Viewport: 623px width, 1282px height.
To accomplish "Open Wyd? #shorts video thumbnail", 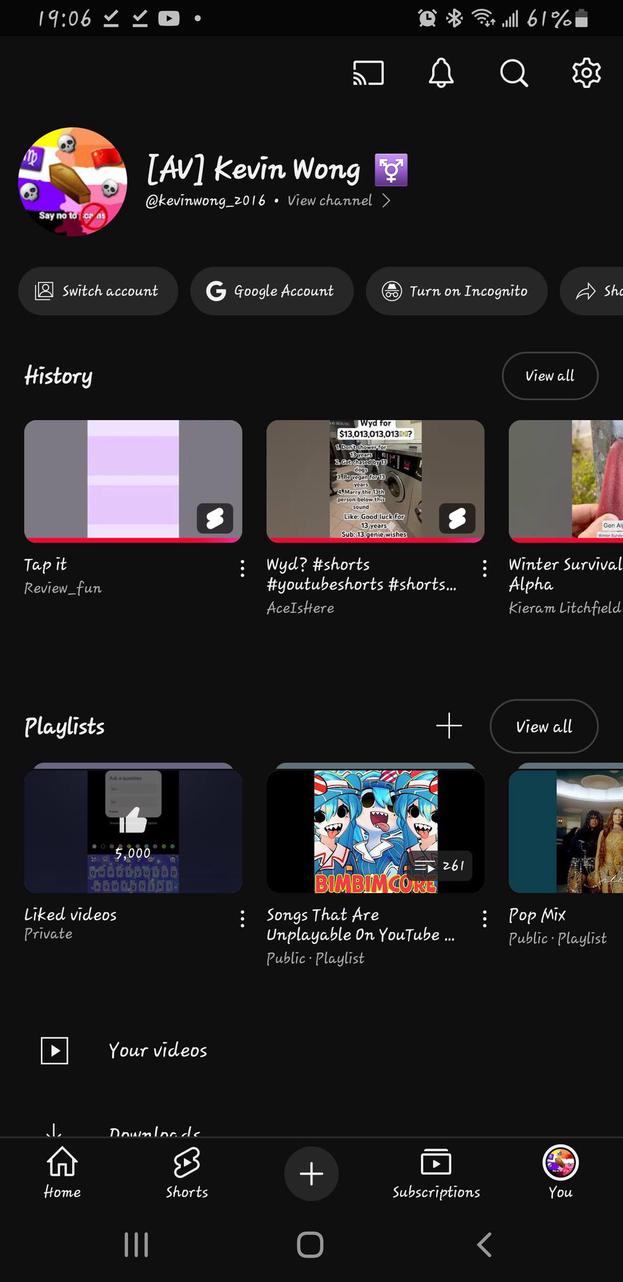I will 375,481.
